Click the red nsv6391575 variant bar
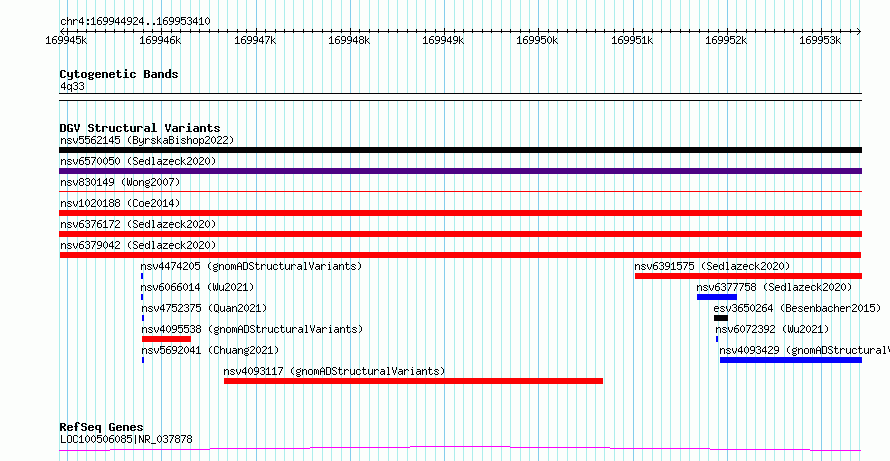The image size is (890, 461). tap(748, 276)
